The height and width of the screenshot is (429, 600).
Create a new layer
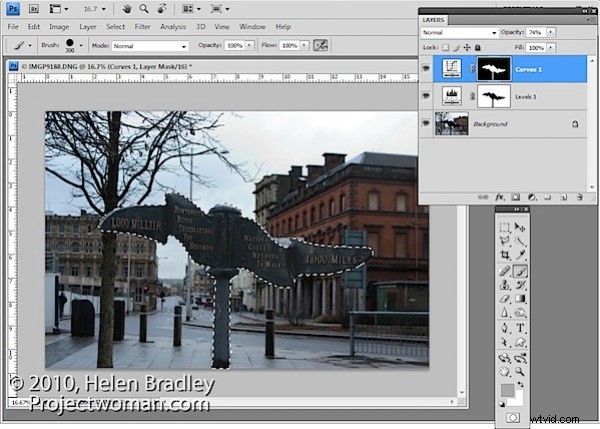(564, 197)
